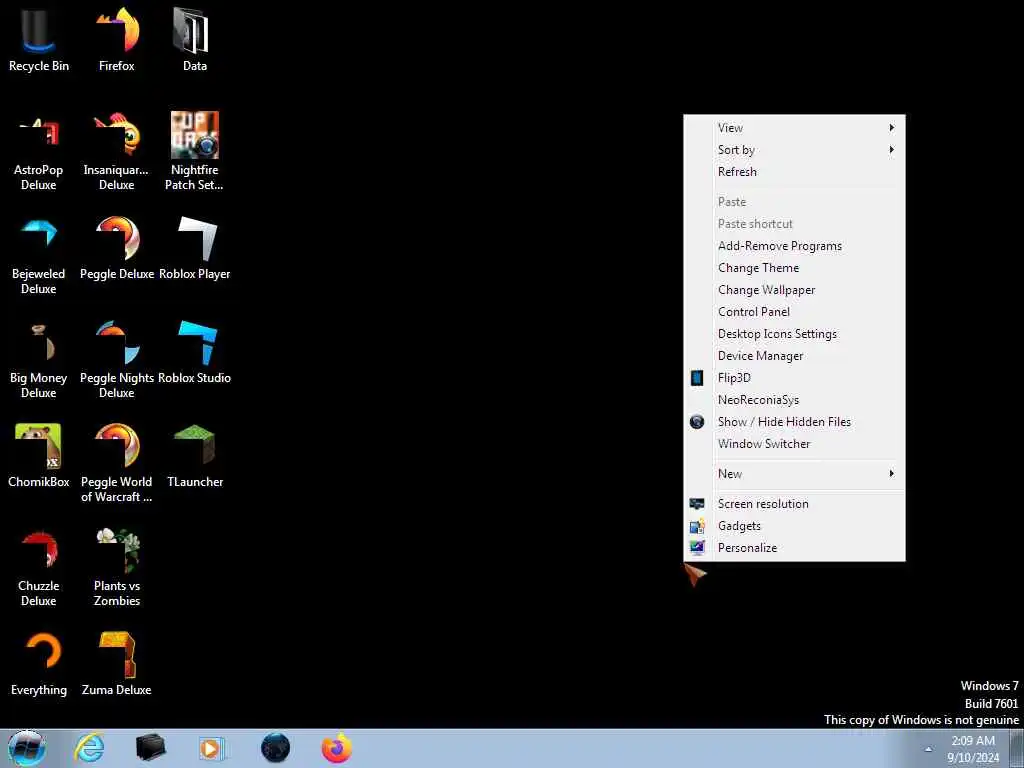The width and height of the screenshot is (1024, 768).
Task: Open the Recycle Bin desktop icon
Action: tap(39, 39)
